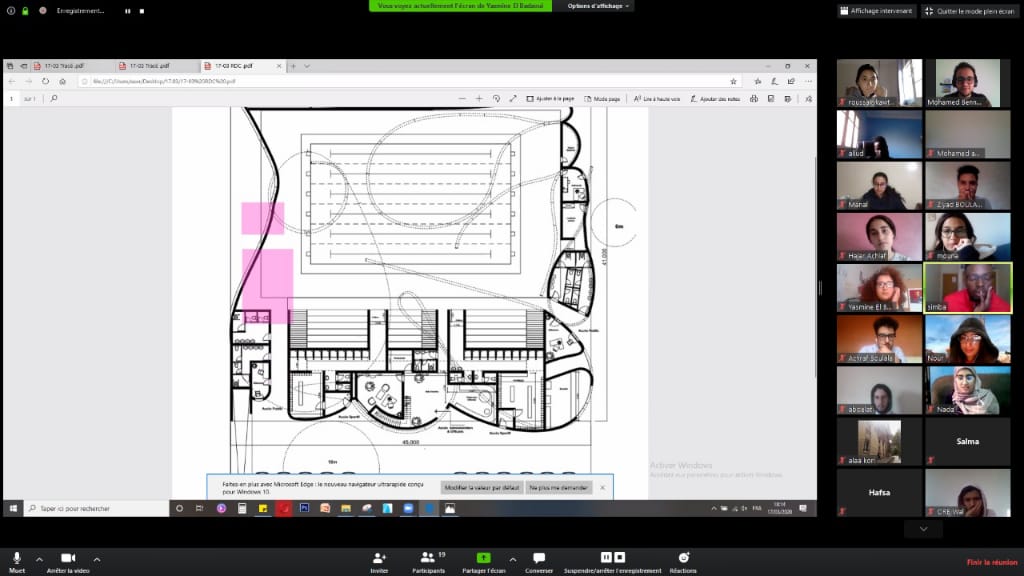Click Ajuster à la page in PDF toolbar
Viewport: 1024px width, 576px height.
[x=549, y=99]
